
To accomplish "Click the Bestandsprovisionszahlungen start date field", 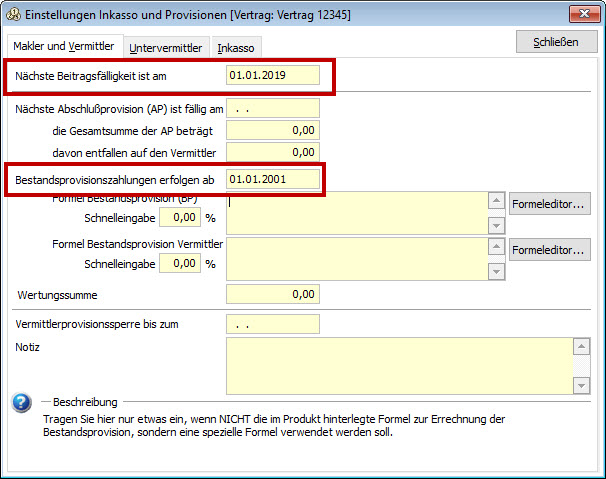I will (273, 179).
